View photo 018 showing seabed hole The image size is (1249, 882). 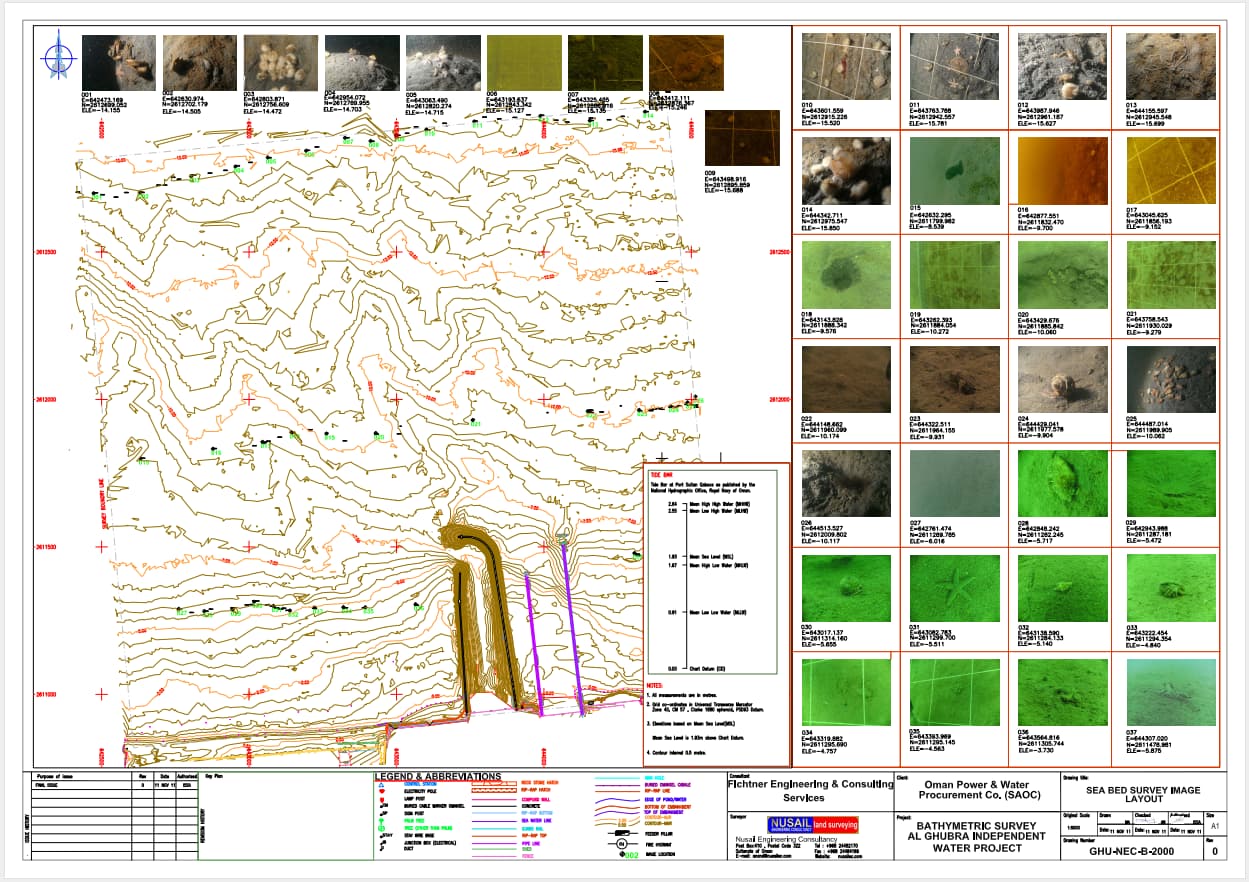click(846, 275)
